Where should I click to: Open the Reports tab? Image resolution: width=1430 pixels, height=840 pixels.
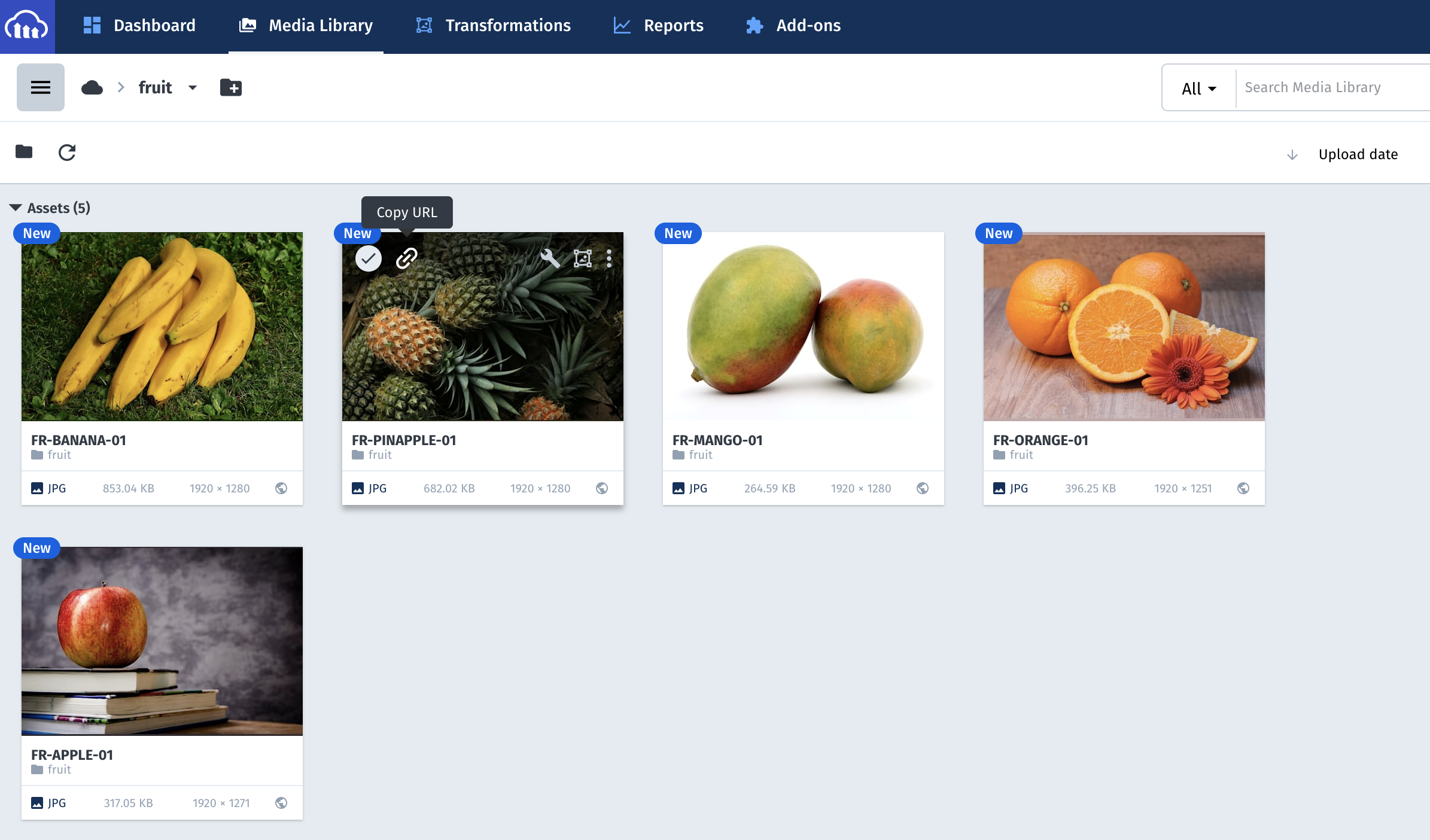tap(659, 26)
